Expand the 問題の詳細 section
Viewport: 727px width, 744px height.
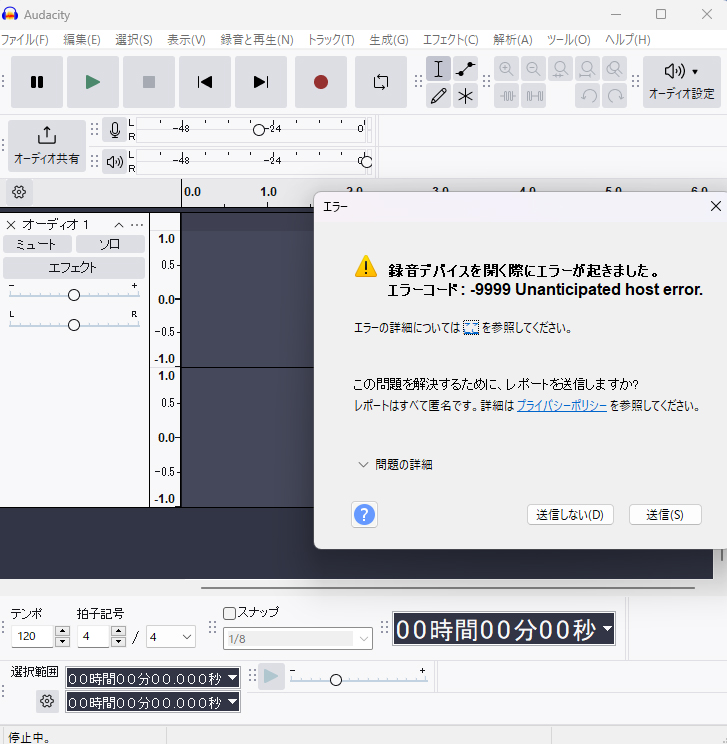[395, 464]
